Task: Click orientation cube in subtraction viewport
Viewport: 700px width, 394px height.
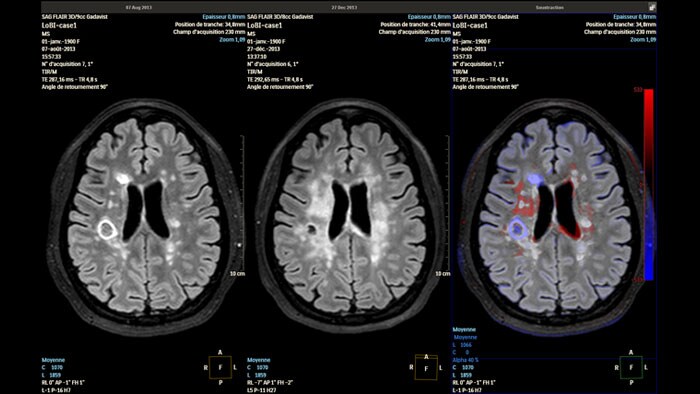Action: click(631, 367)
